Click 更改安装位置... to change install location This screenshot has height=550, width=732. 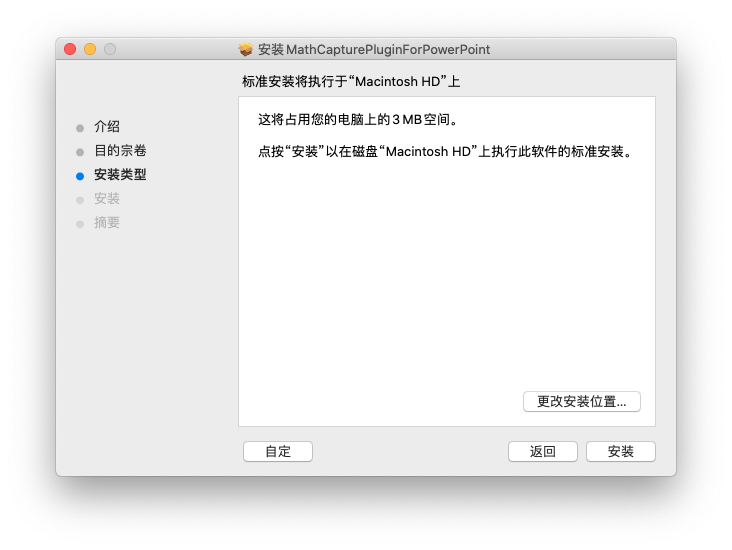(582, 402)
